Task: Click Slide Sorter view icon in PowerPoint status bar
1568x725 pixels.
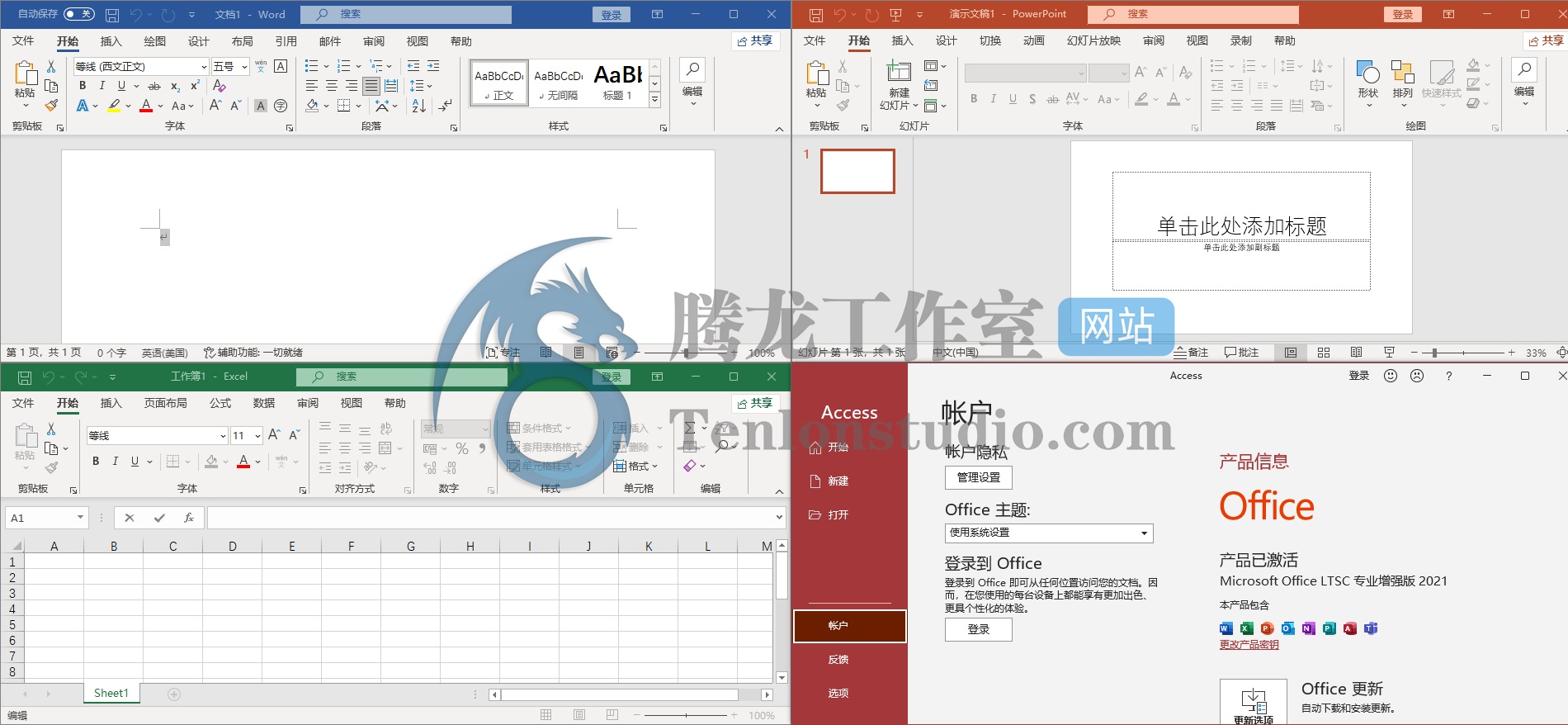Action: (x=1324, y=353)
